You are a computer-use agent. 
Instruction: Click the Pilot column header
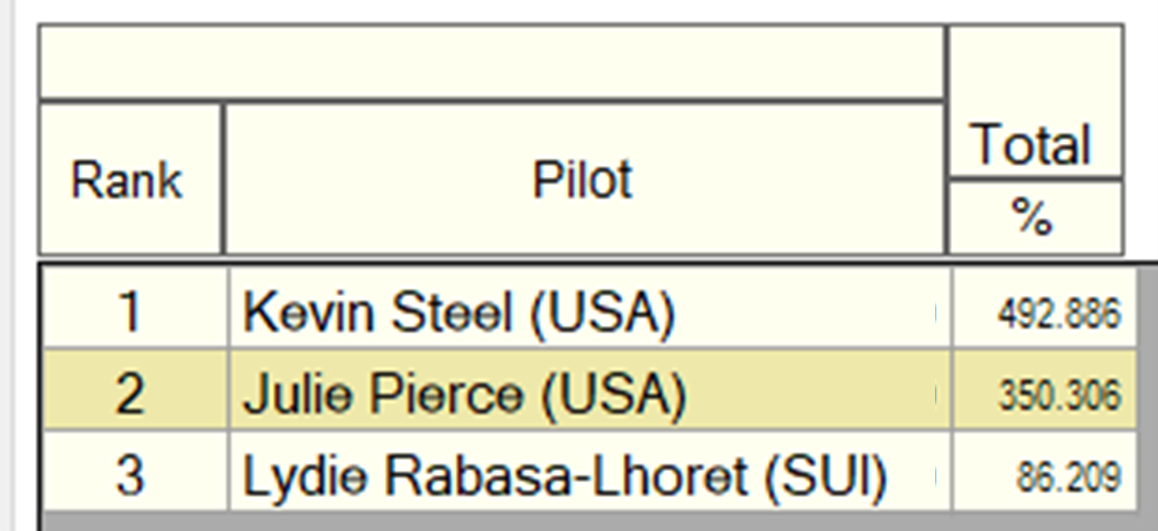[x=583, y=179]
